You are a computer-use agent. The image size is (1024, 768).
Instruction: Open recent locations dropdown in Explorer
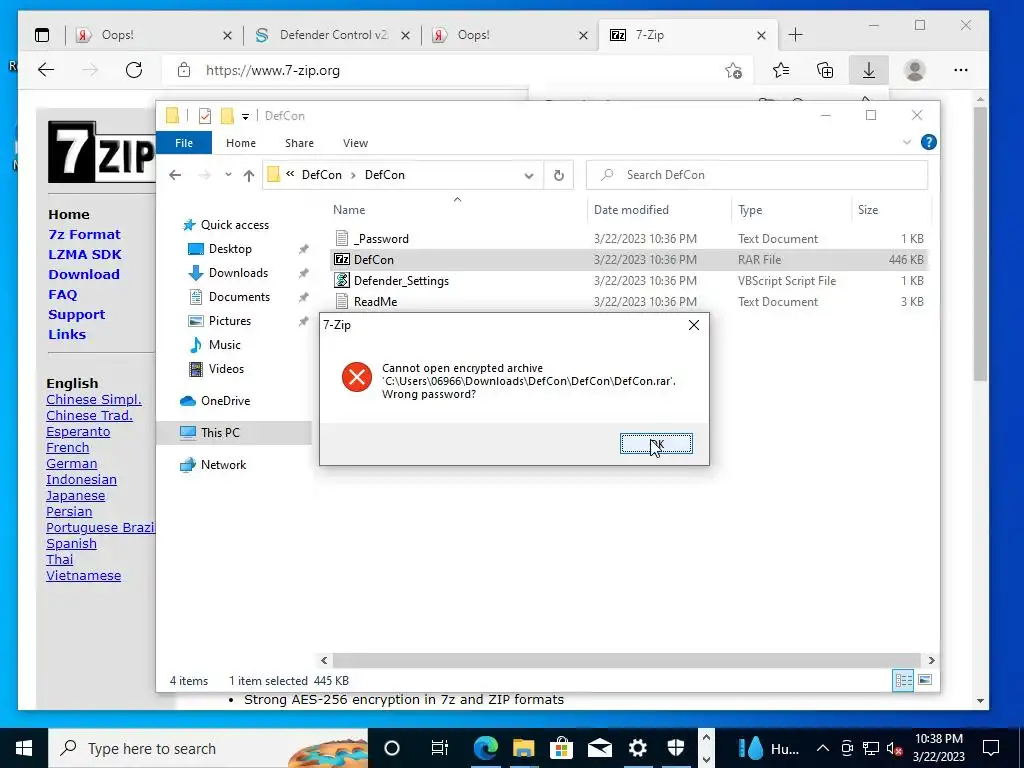(228, 175)
